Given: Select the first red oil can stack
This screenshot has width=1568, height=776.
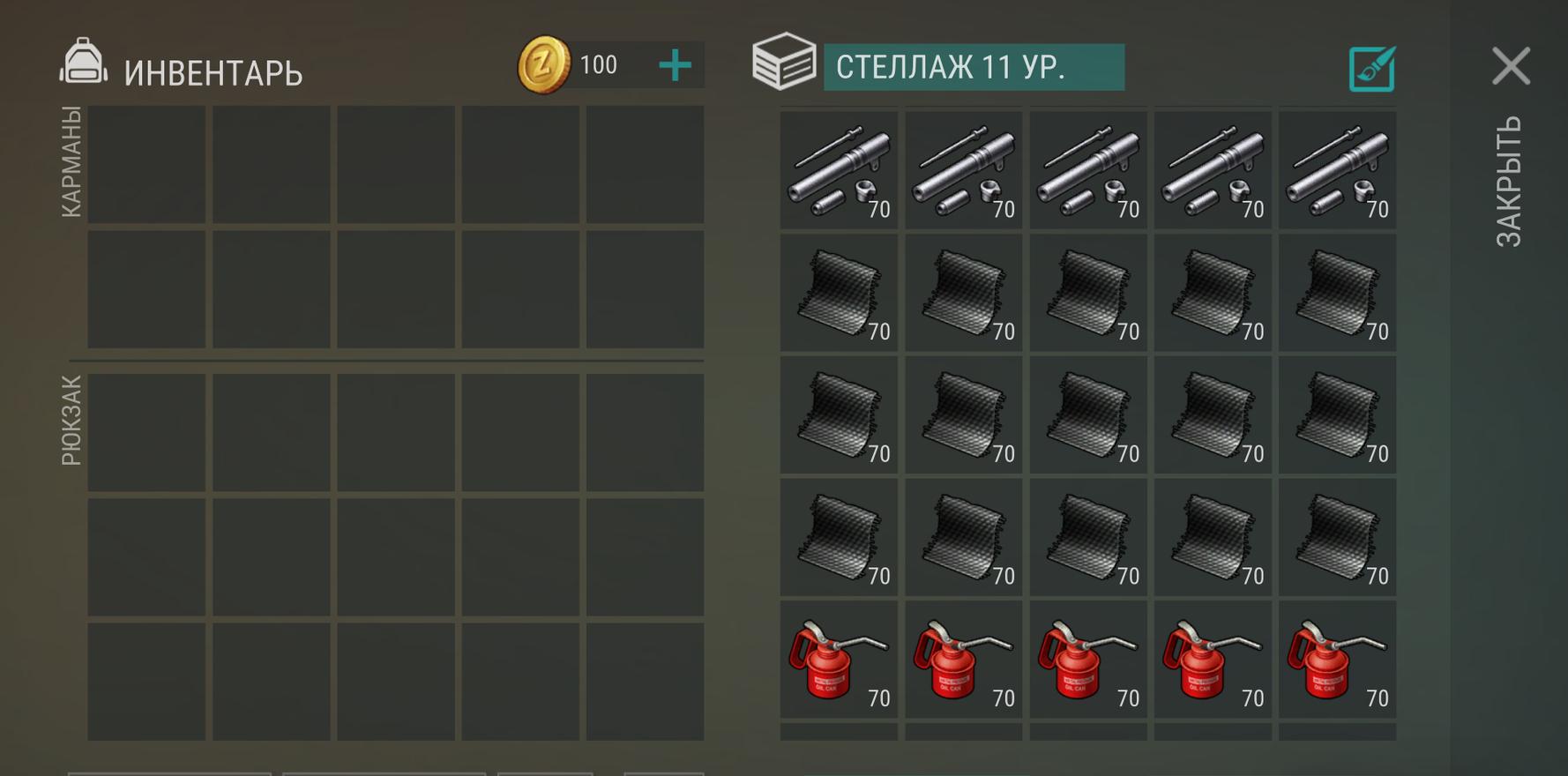Looking at the screenshot, I should (839, 659).
